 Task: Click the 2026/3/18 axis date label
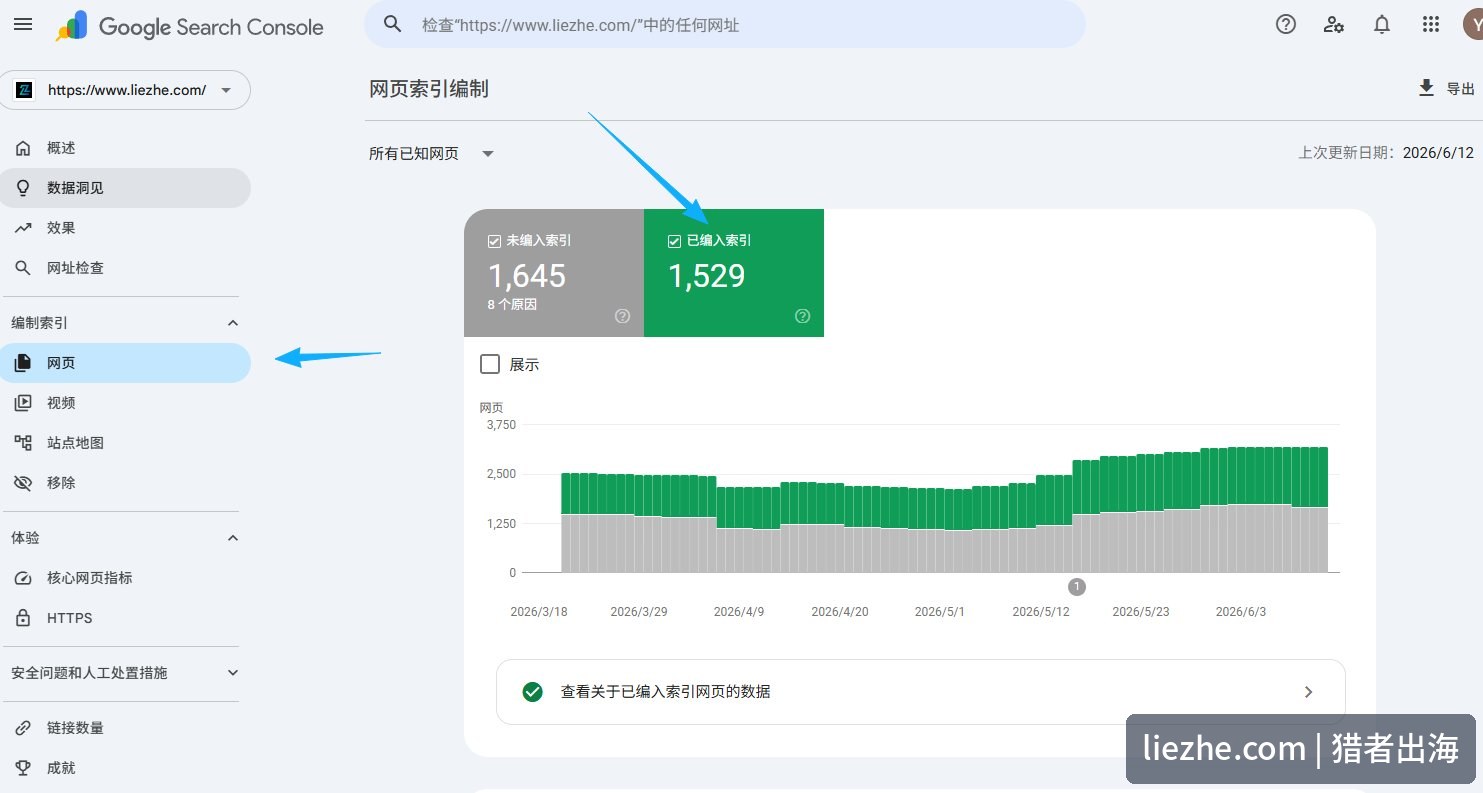[x=539, y=611]
